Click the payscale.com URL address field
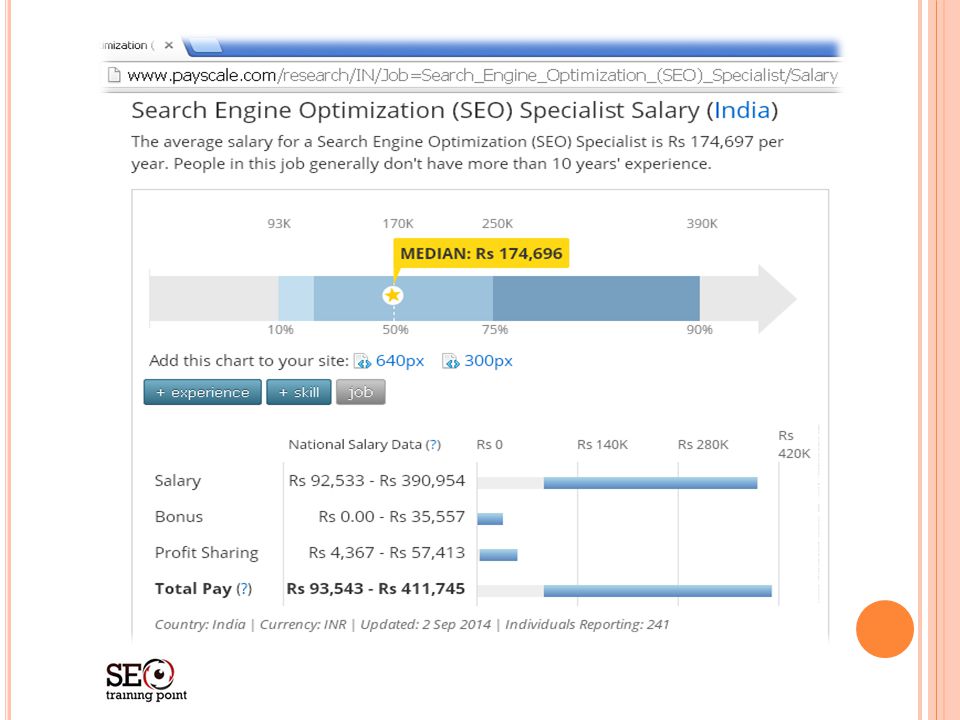Image resolution: width=960 pixels, height=720 pixels. (482, 75)
